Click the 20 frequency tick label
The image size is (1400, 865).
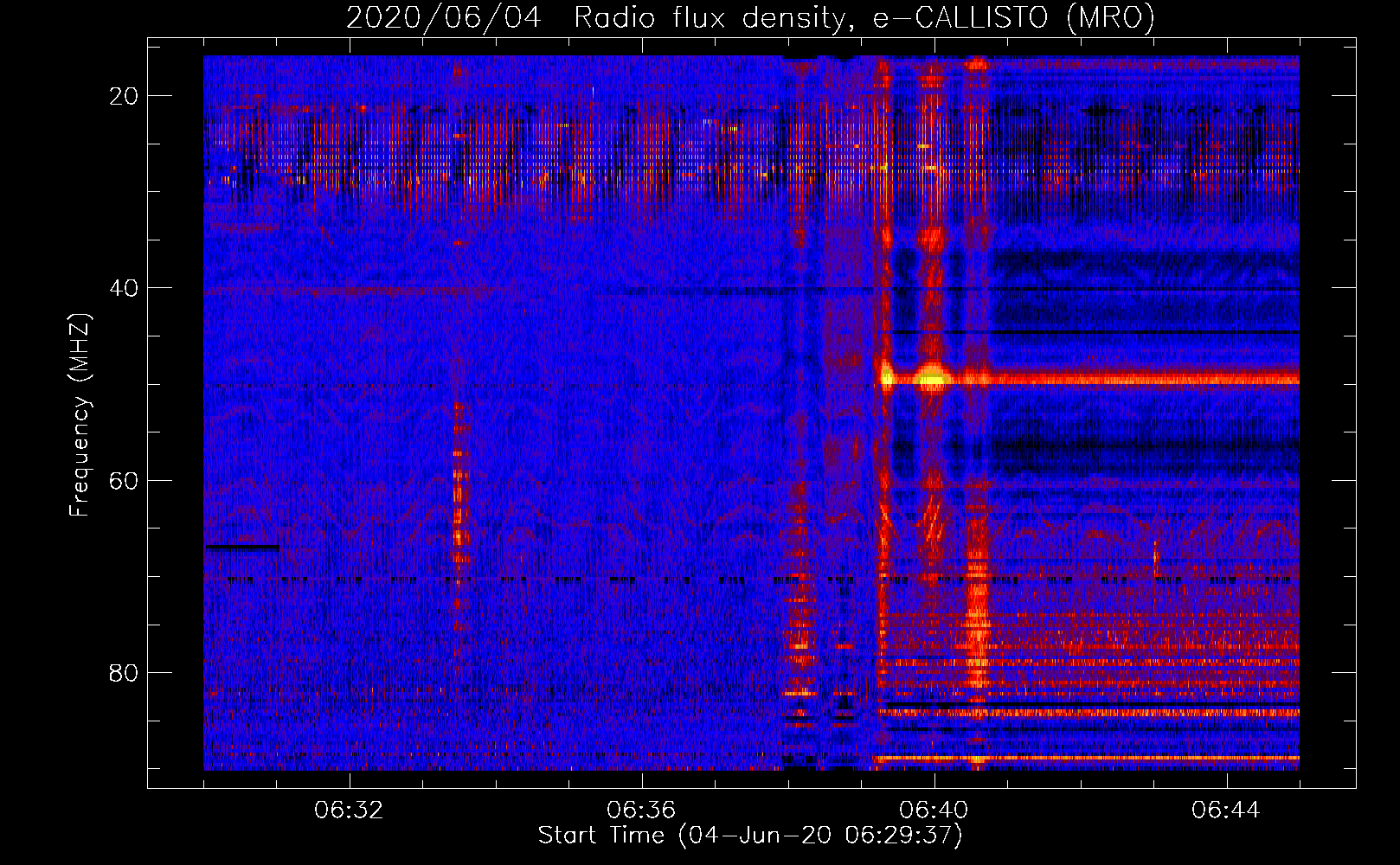tap(125, 96)
